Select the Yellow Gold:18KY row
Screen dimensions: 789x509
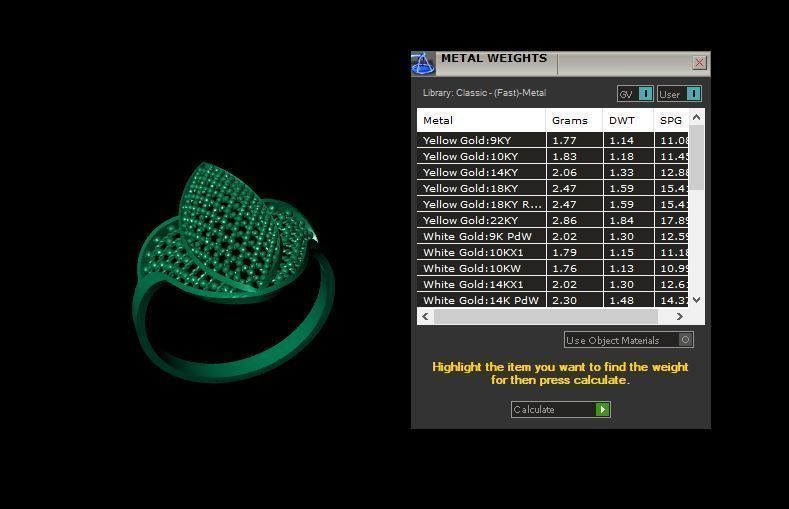[x=553, y=189]
